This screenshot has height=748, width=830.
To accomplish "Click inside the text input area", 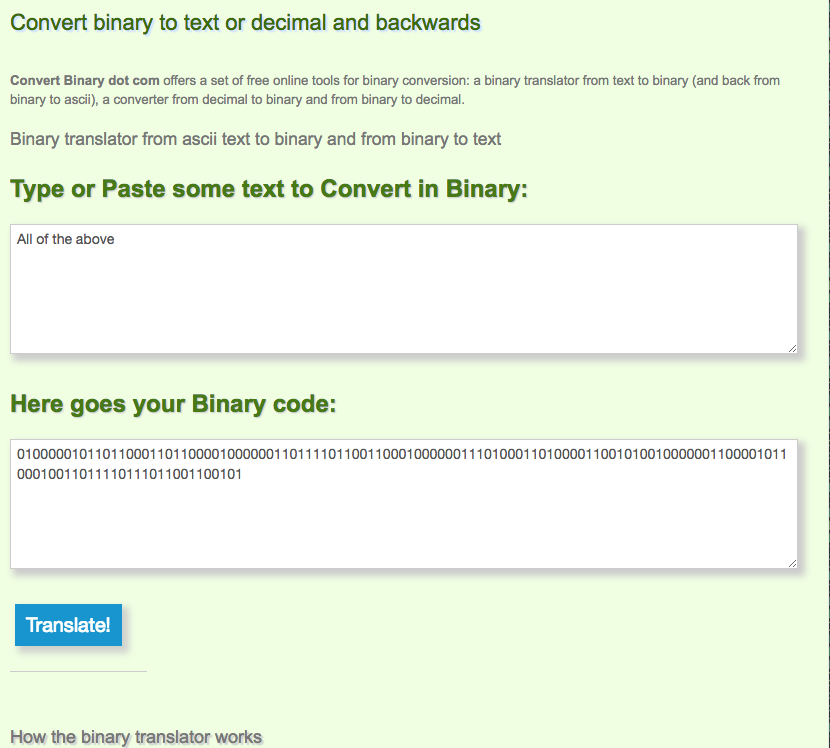I will [403, 288].
